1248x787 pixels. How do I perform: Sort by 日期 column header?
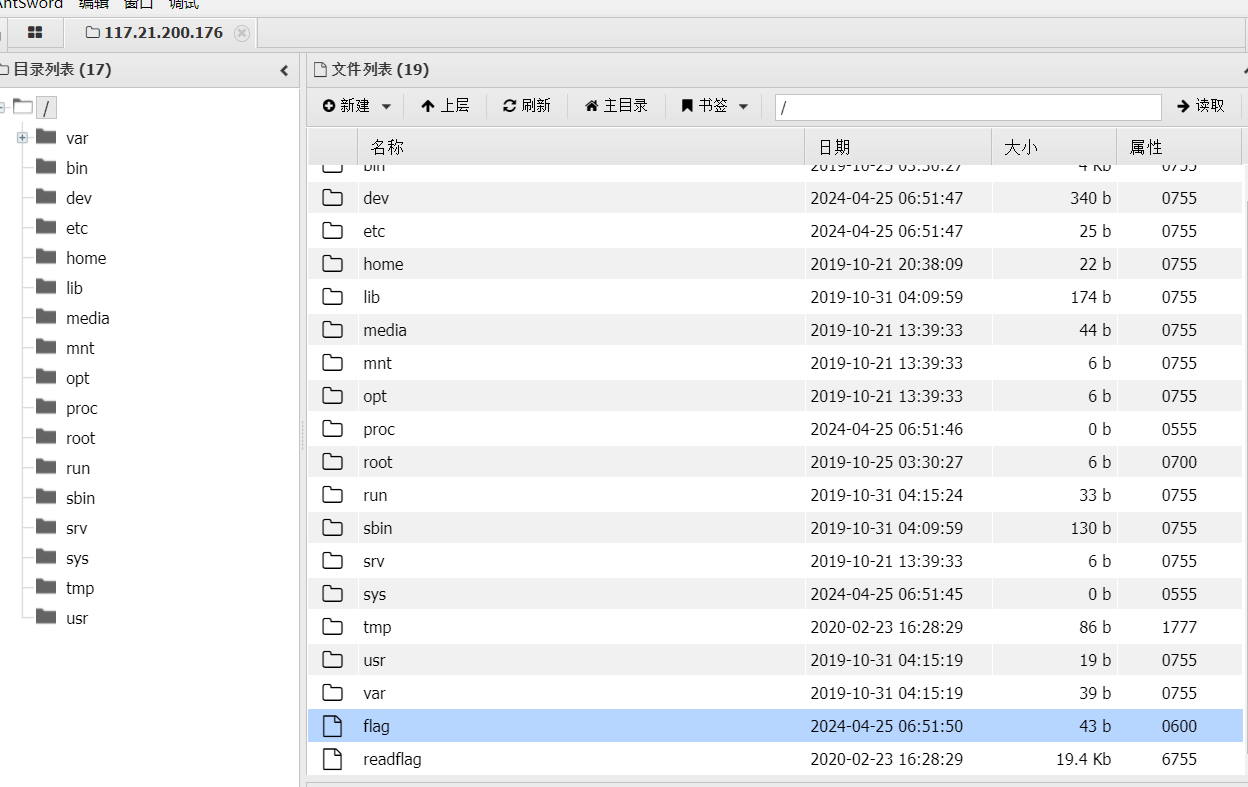834,147
